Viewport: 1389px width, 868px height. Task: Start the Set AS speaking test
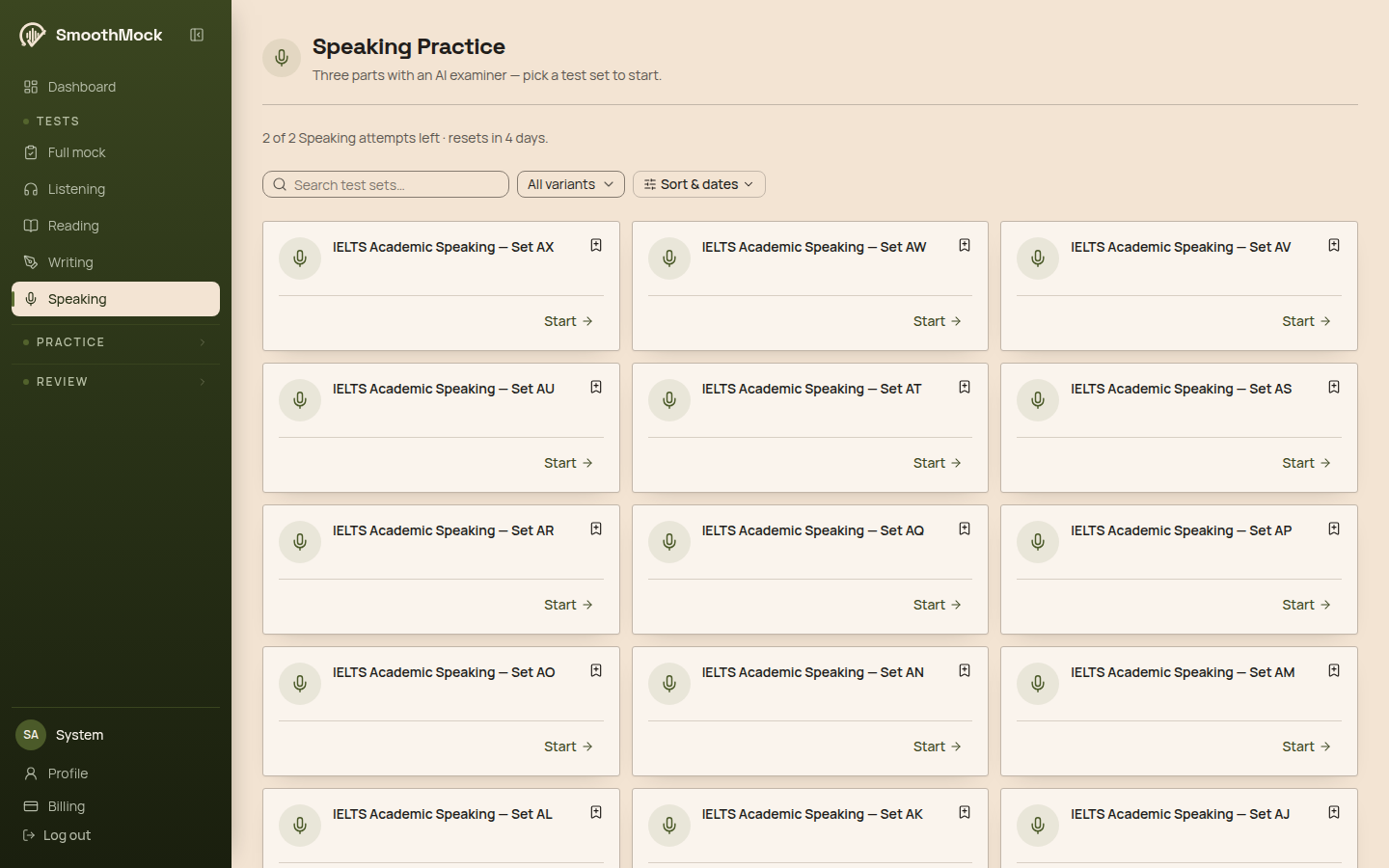[x=1306, y=463]
